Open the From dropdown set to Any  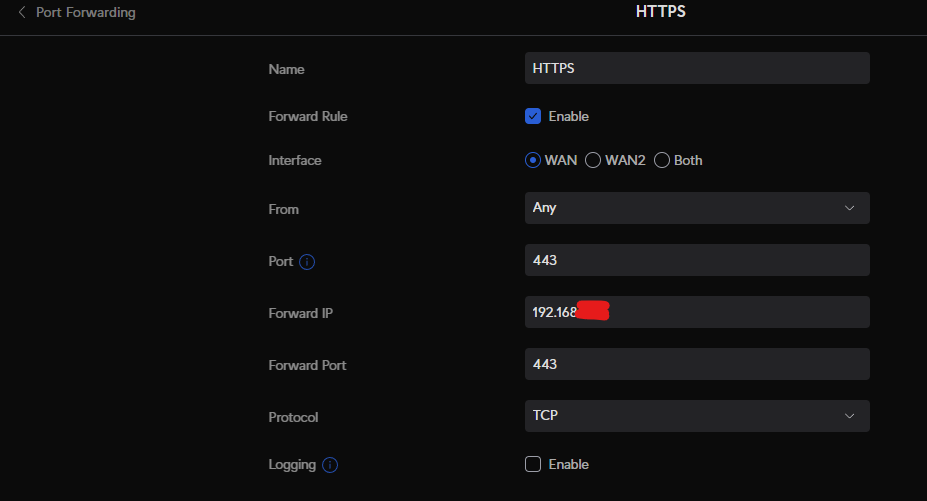tap(697, 208)
